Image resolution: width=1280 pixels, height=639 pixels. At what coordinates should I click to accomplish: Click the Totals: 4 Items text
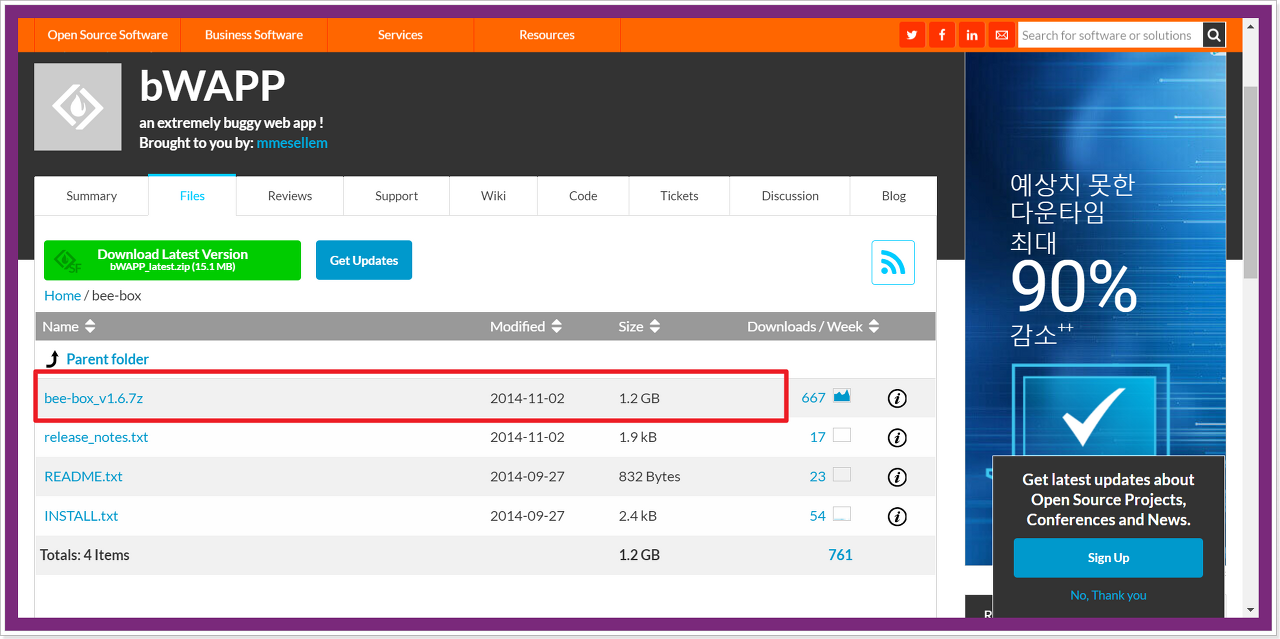coord(85,555)
